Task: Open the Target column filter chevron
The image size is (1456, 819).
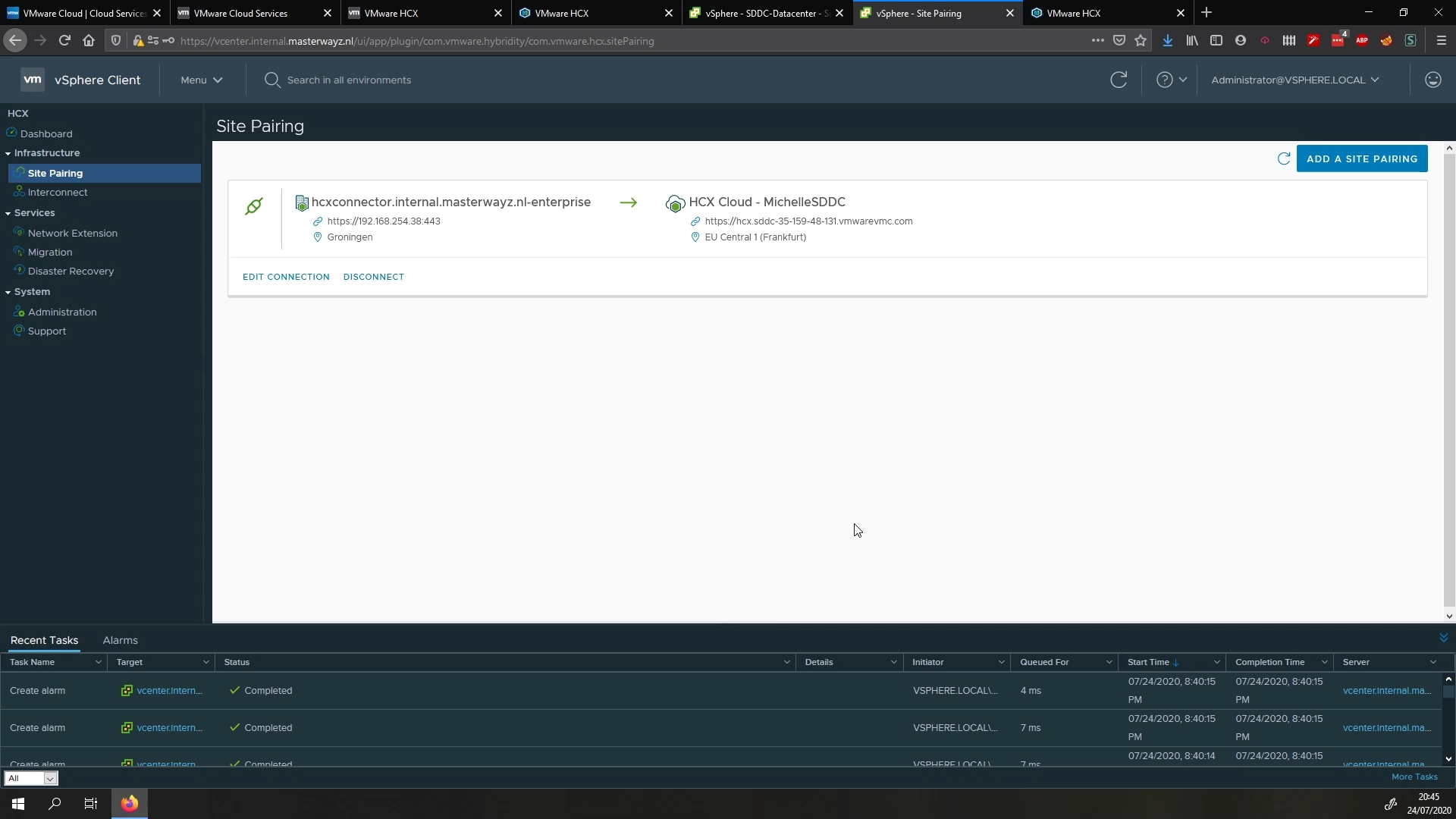Action: [206, 662]
